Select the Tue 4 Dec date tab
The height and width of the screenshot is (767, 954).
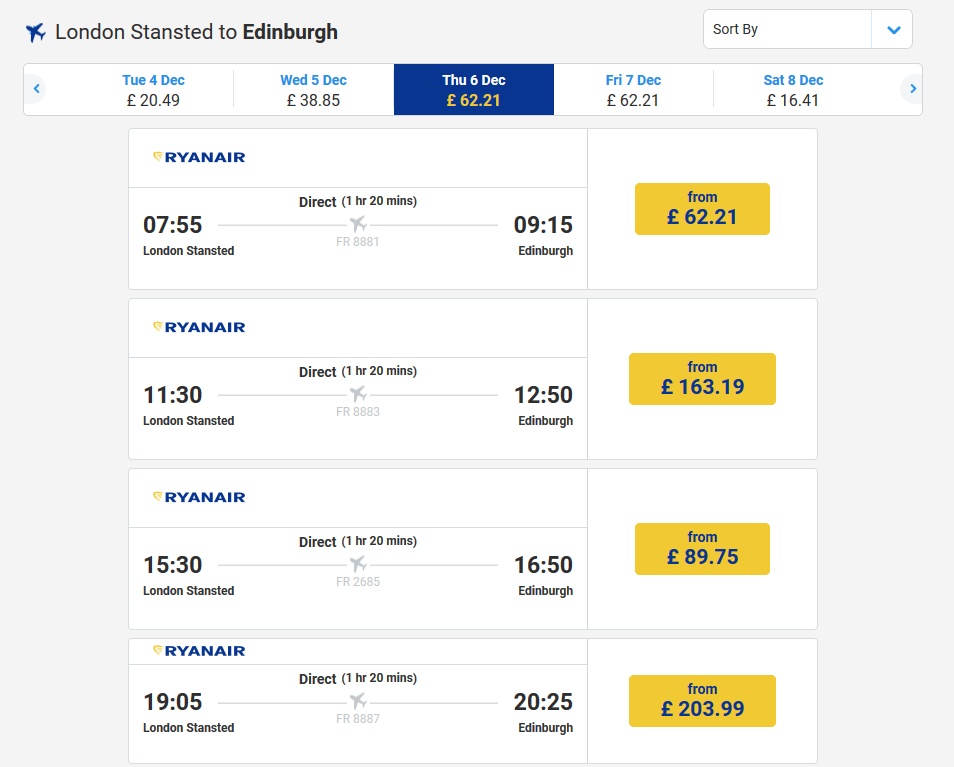click(x=153, y=90)
